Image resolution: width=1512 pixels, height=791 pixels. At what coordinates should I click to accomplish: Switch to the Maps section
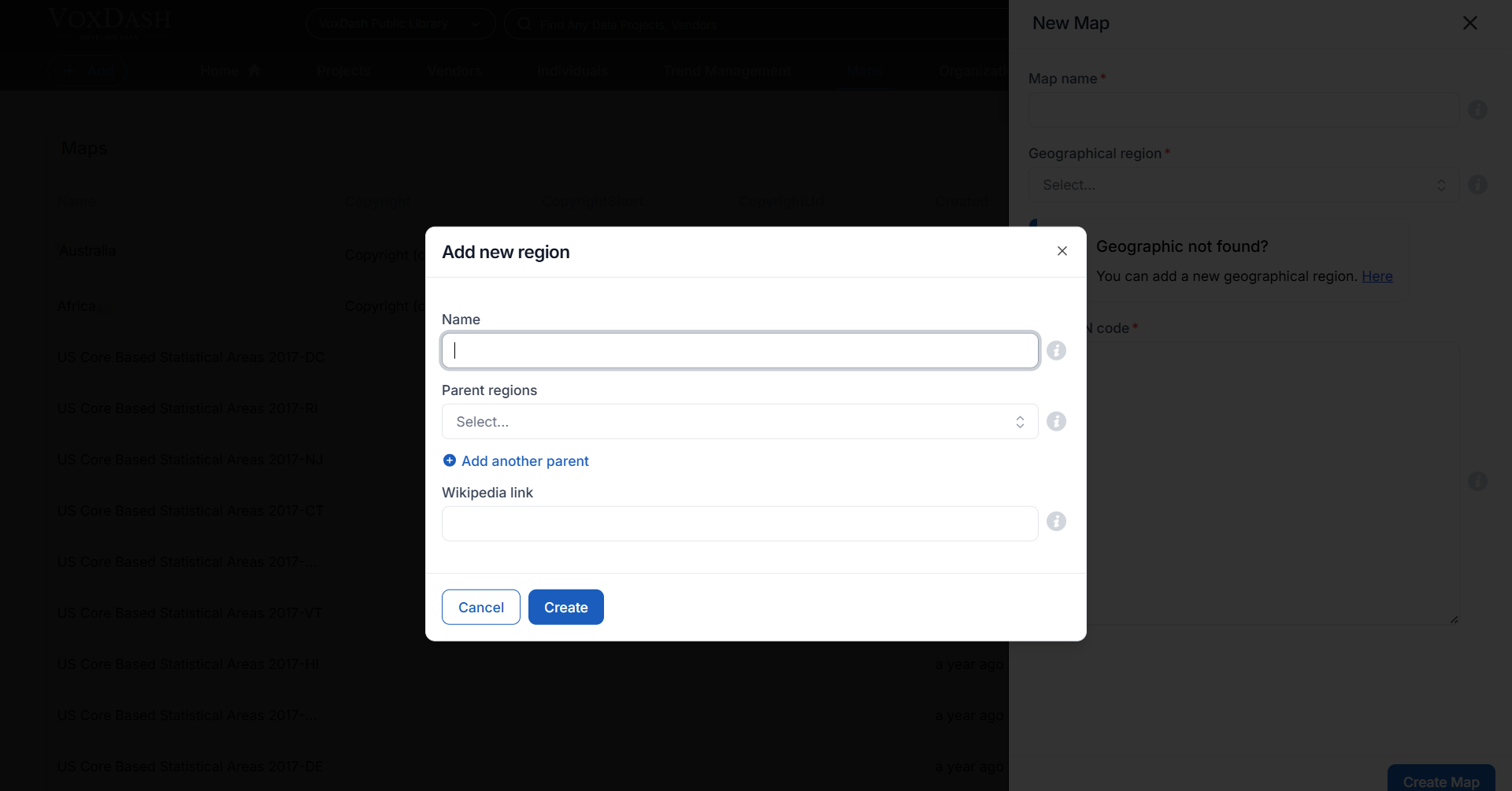click(864, 70)
